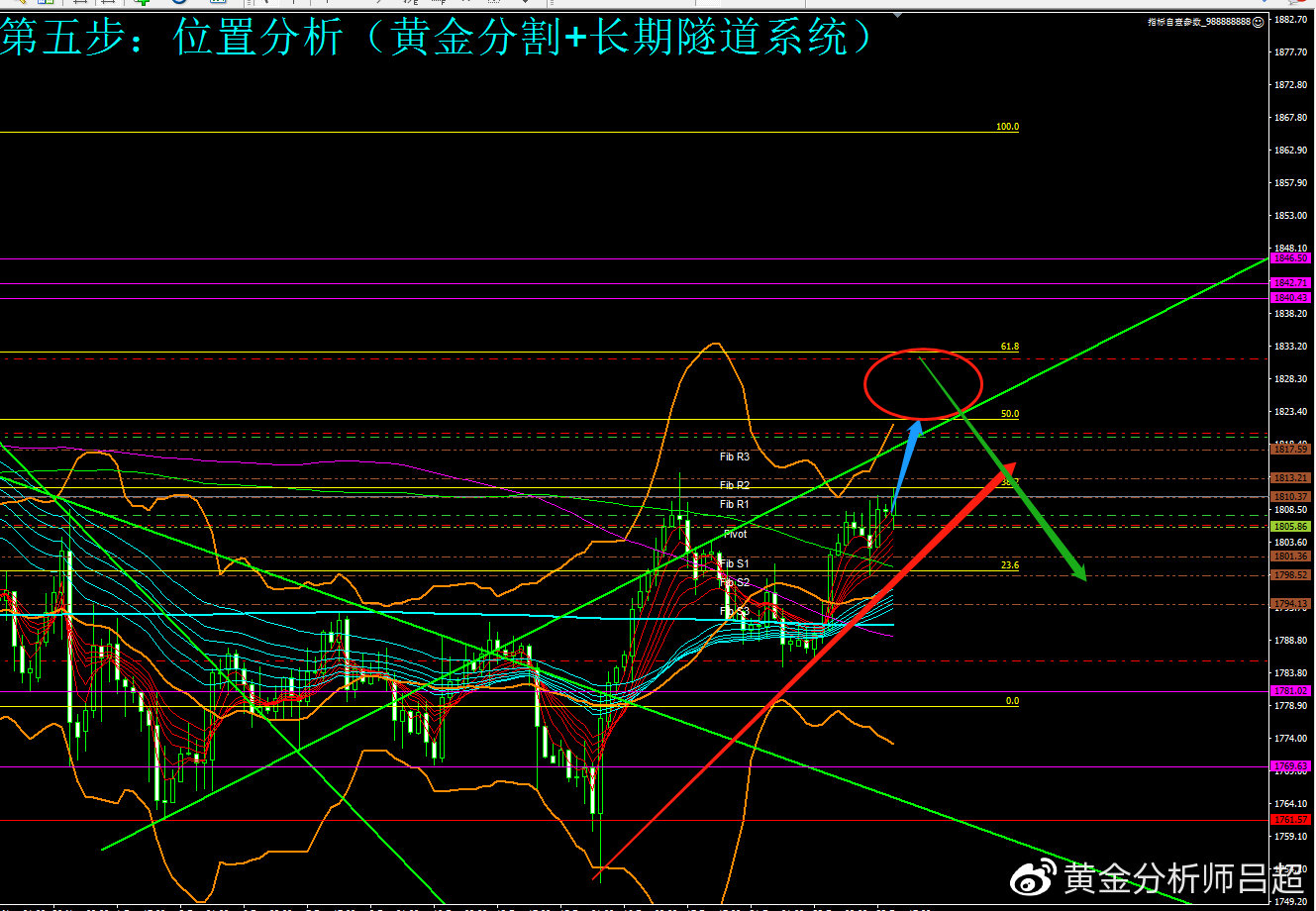1316x911 pixels.
Task: Click the brown 1798.52 price tag
Action: click(1293, 575)
